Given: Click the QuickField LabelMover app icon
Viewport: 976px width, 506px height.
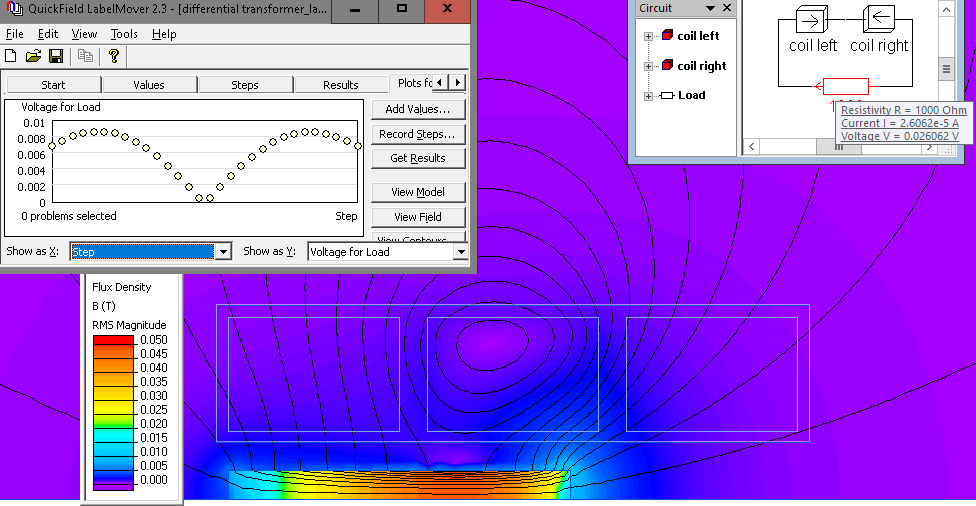Looking at the screenshot, I should [14, 9].
